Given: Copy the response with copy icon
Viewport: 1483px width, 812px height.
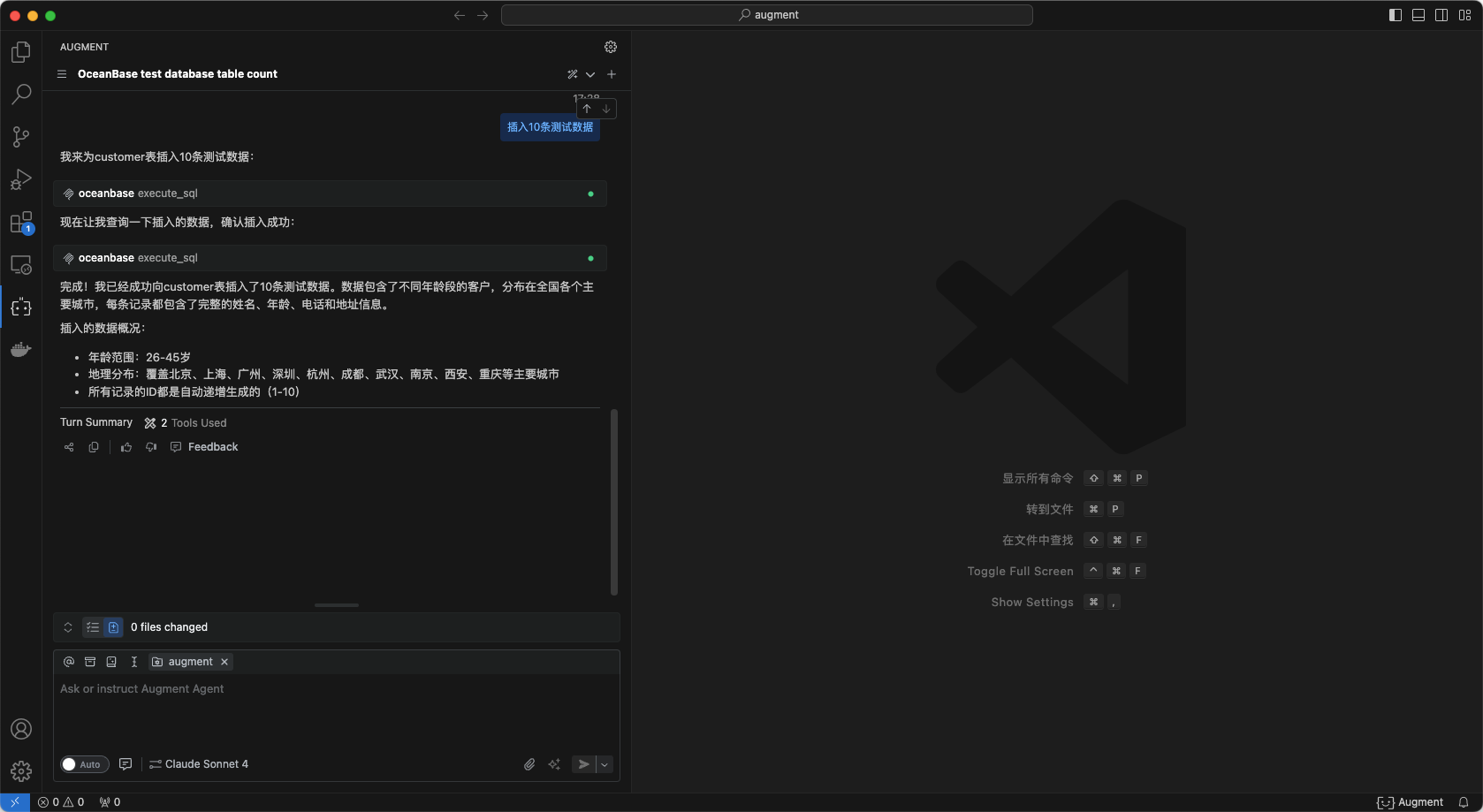Looking at the screenshot, I should [94, 447].
